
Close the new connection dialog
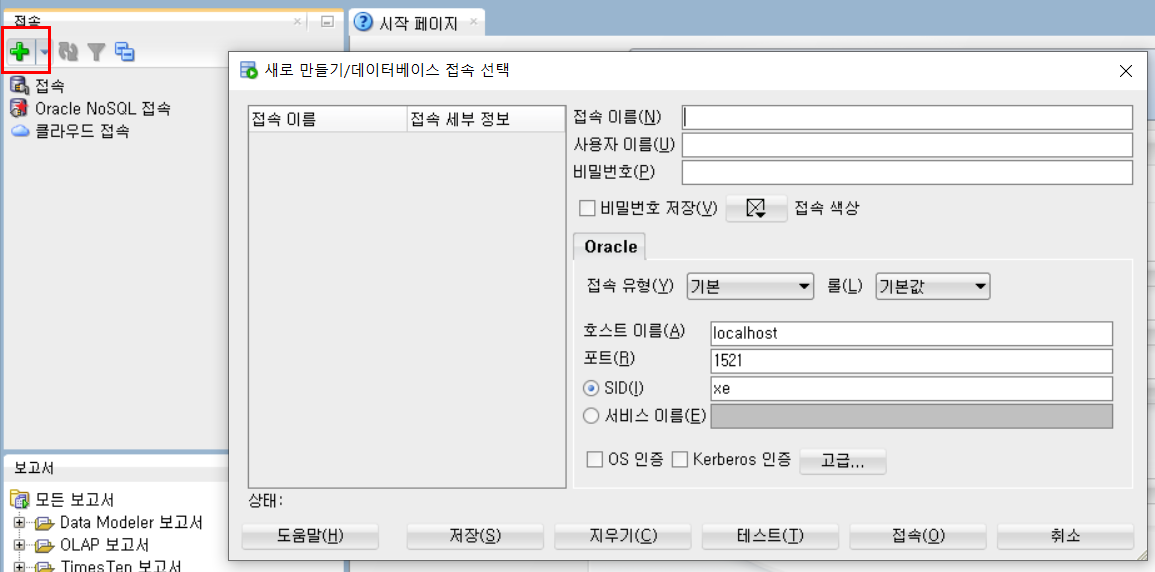click(x=1126, y=71)
